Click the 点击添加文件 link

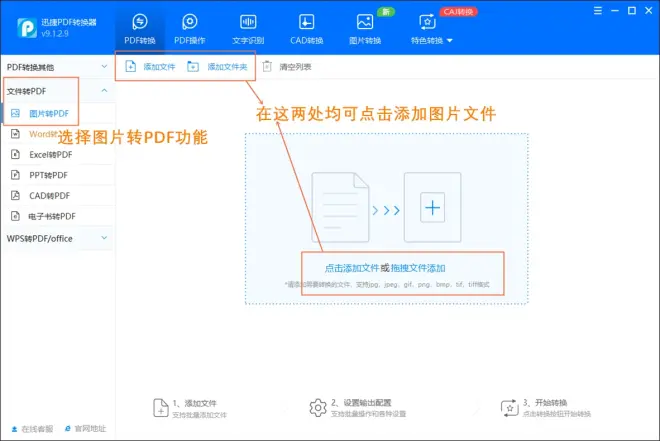352,268
